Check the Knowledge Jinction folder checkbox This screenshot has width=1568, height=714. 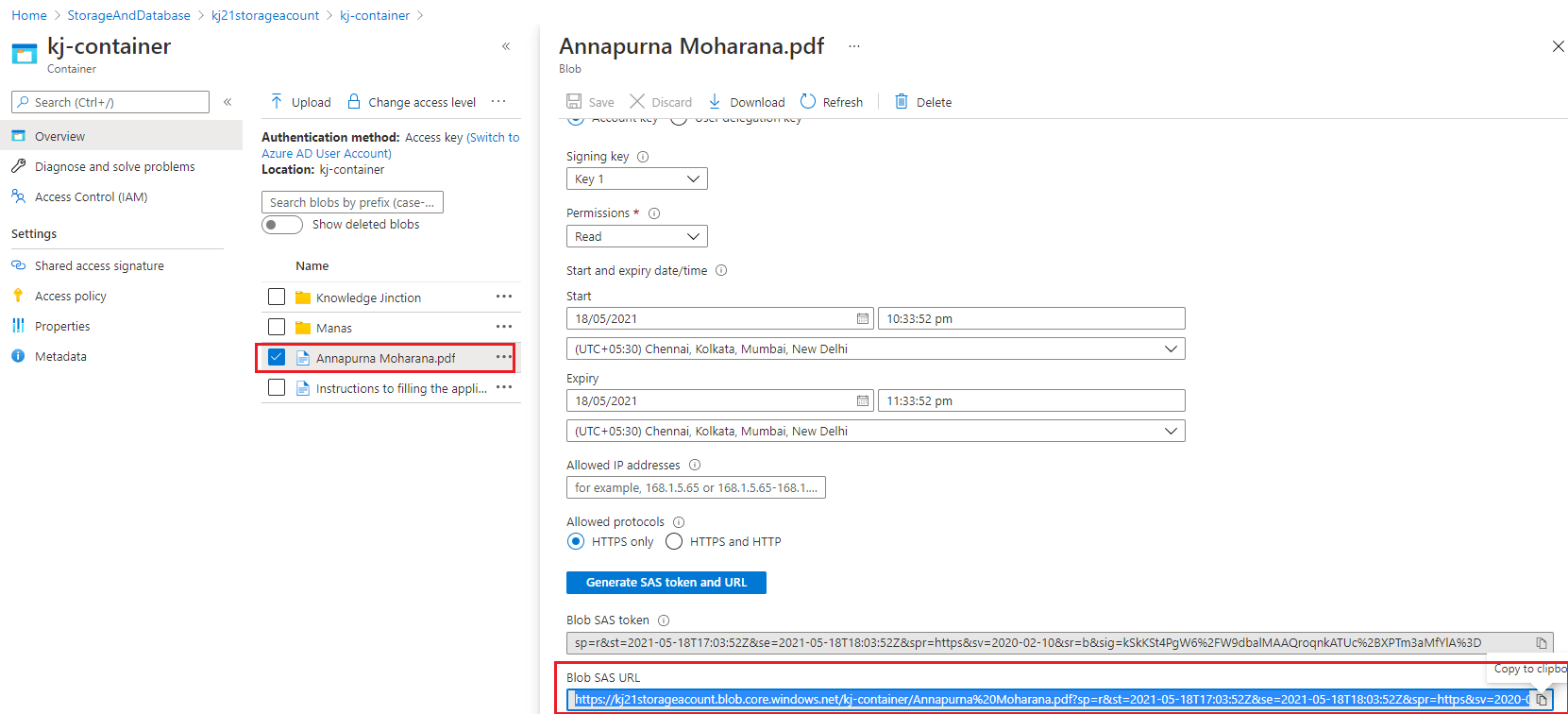(277, 297)
